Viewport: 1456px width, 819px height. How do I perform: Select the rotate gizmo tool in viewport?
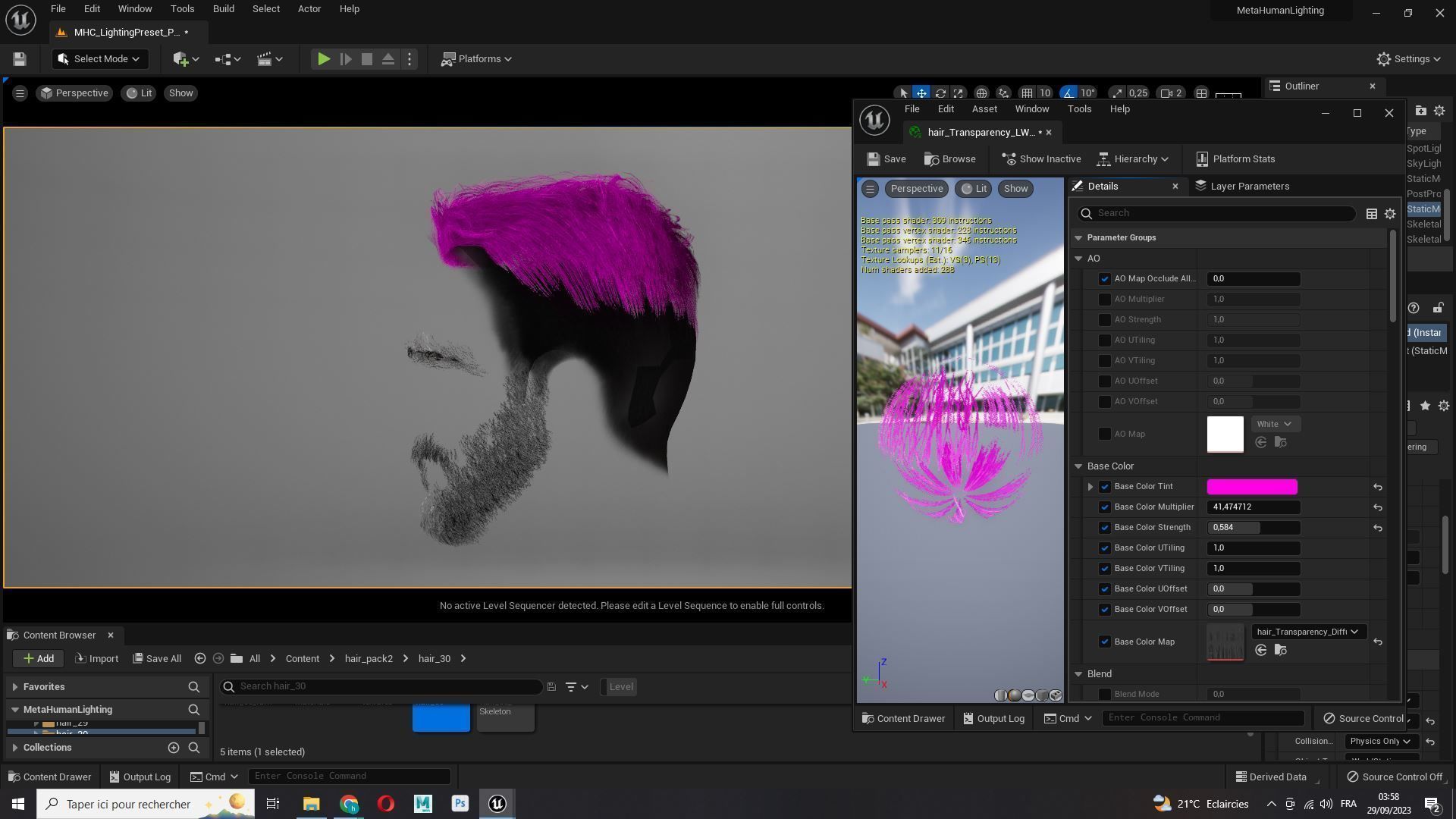click(940, 93)
